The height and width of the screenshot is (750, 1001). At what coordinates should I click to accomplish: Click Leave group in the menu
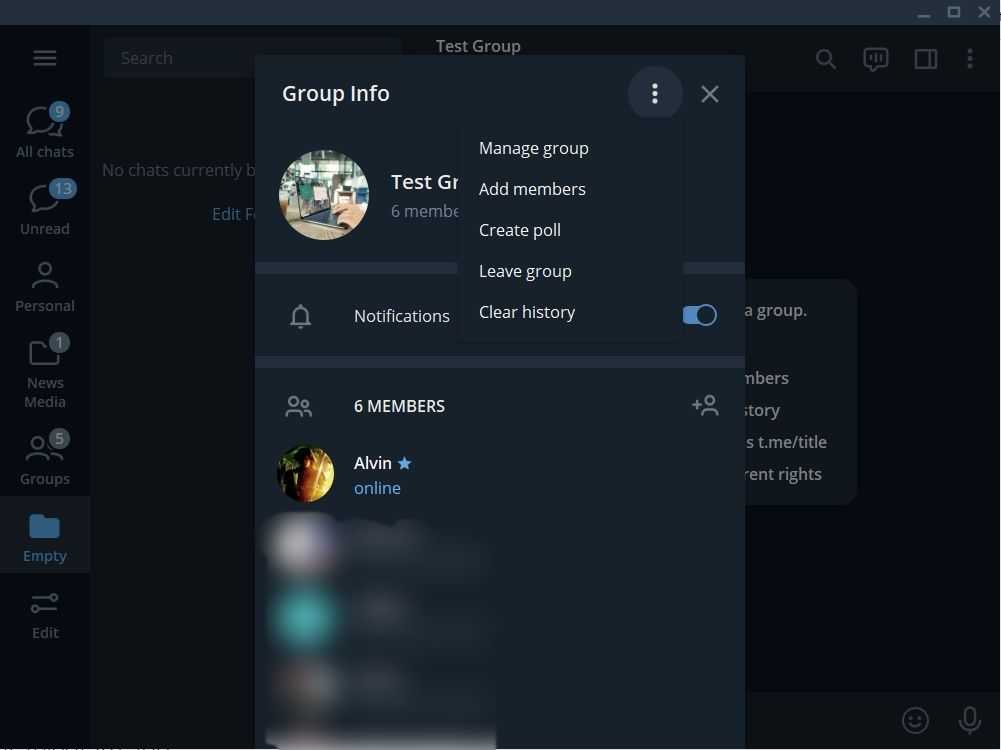(x=525, y=271)
